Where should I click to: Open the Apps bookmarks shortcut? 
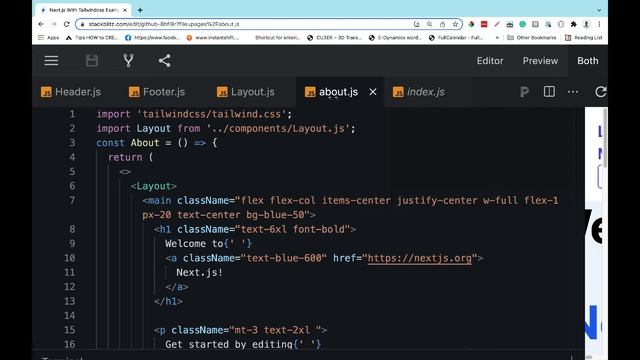point(49,38)
